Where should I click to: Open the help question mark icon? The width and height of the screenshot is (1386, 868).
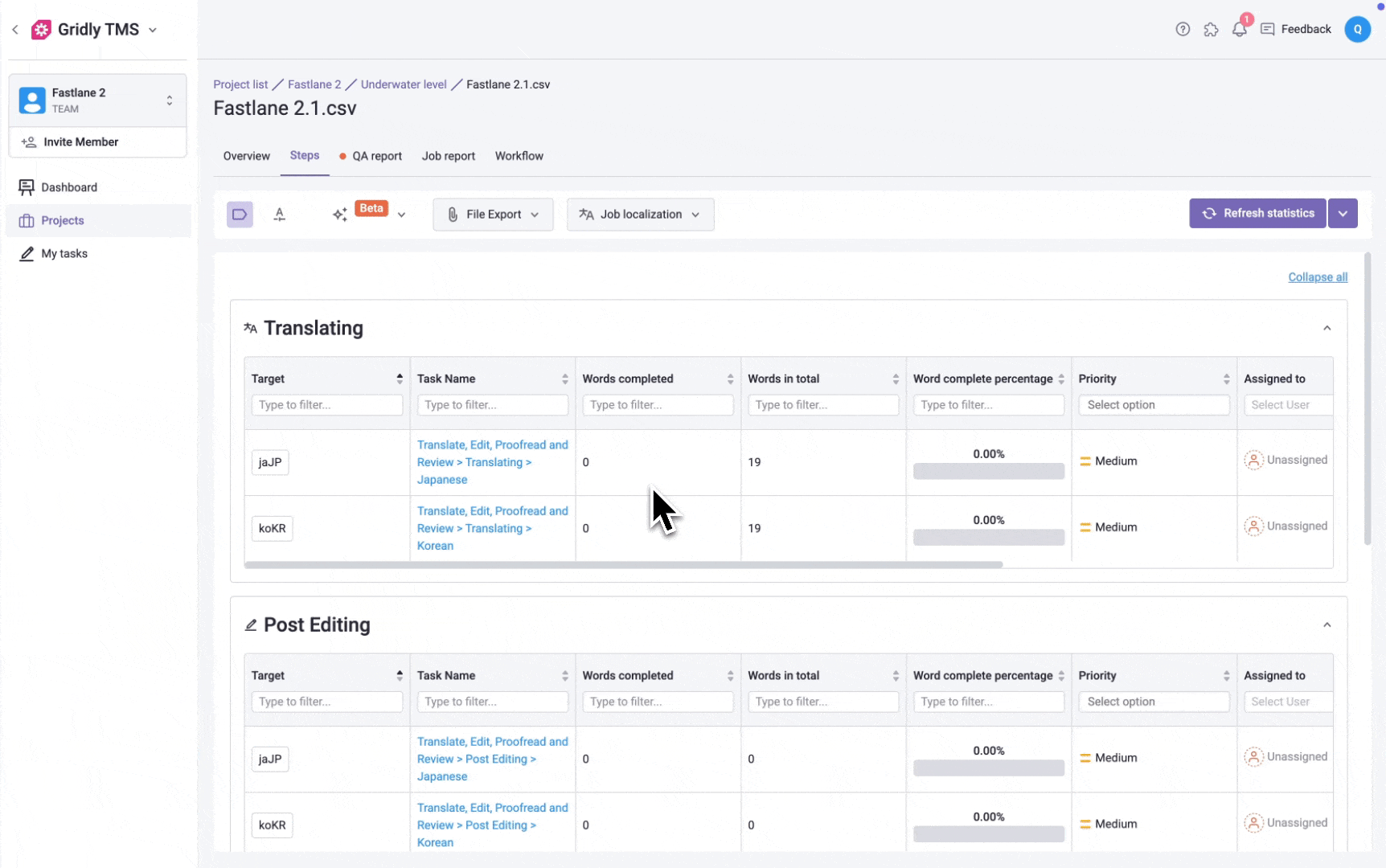pos(1183,30)
